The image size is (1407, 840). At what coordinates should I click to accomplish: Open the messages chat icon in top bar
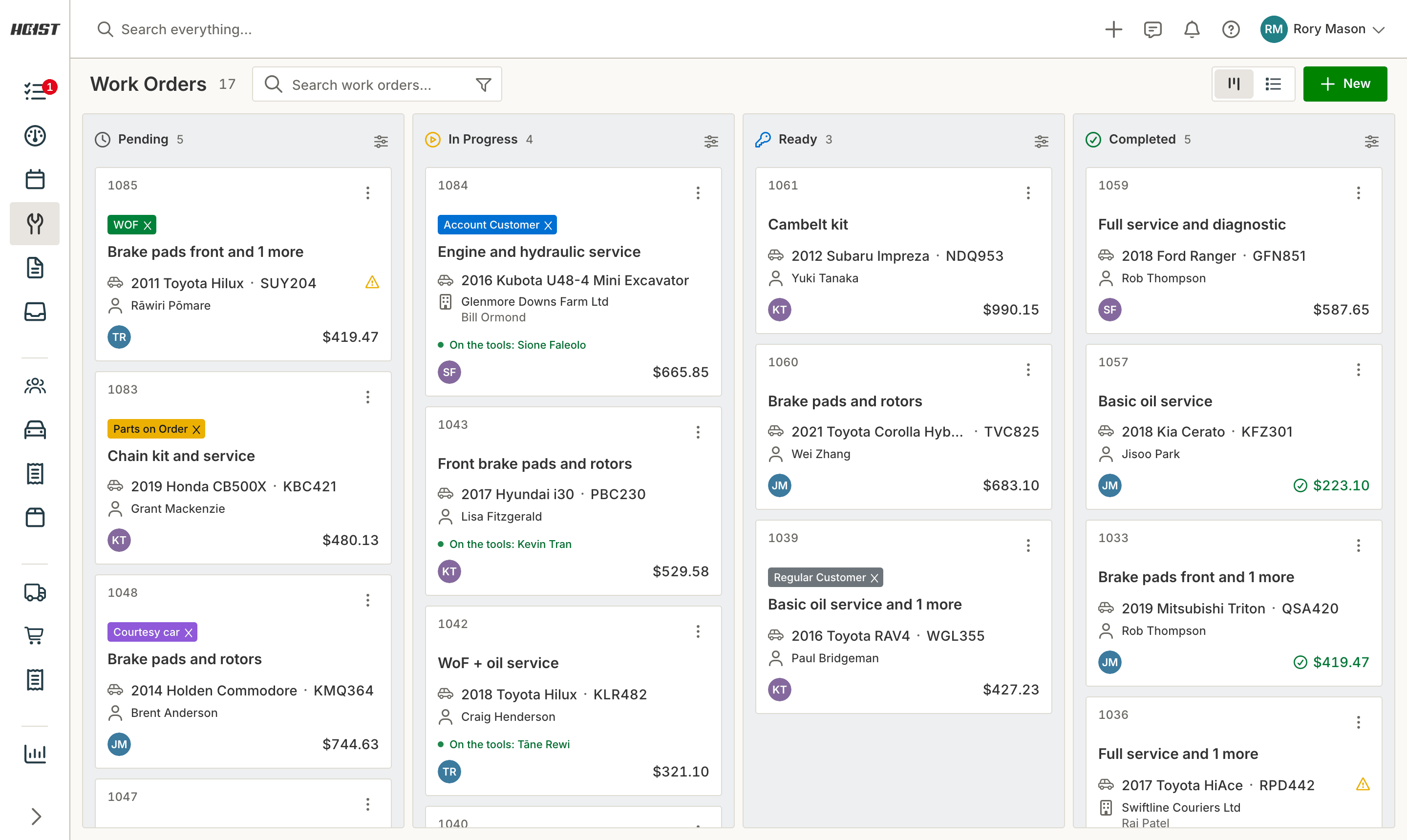click(x=1152, y=29)
